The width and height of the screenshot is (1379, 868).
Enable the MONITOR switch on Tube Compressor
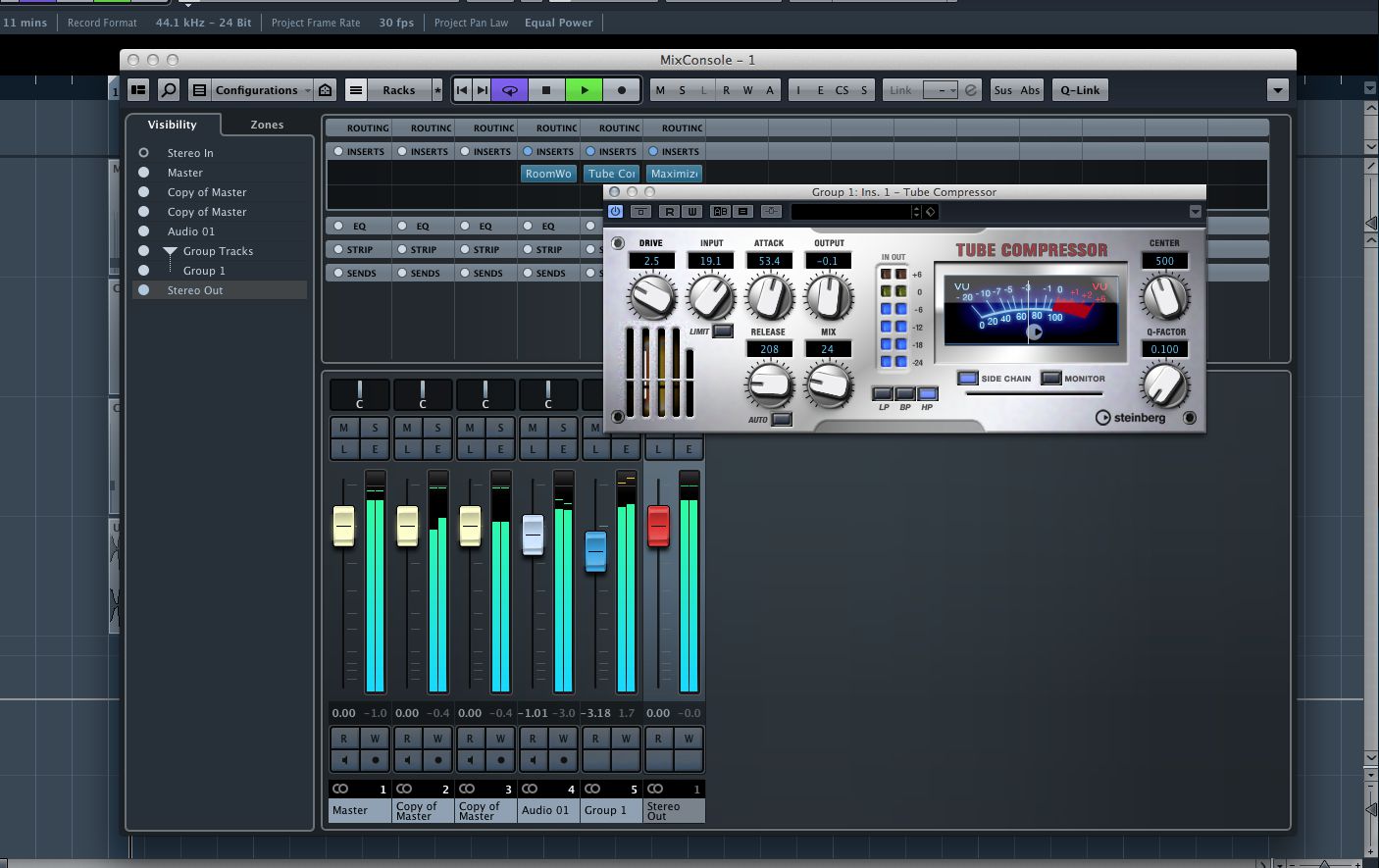coord(1050,378)
